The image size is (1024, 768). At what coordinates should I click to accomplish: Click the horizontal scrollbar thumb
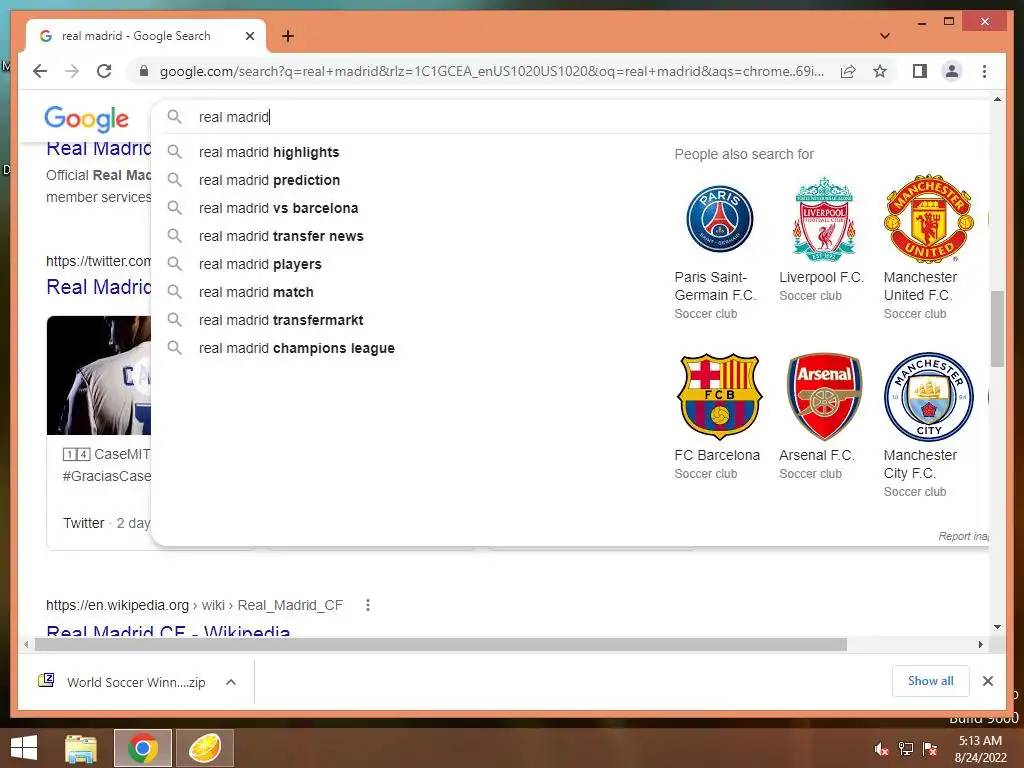(x=441, y=645)
